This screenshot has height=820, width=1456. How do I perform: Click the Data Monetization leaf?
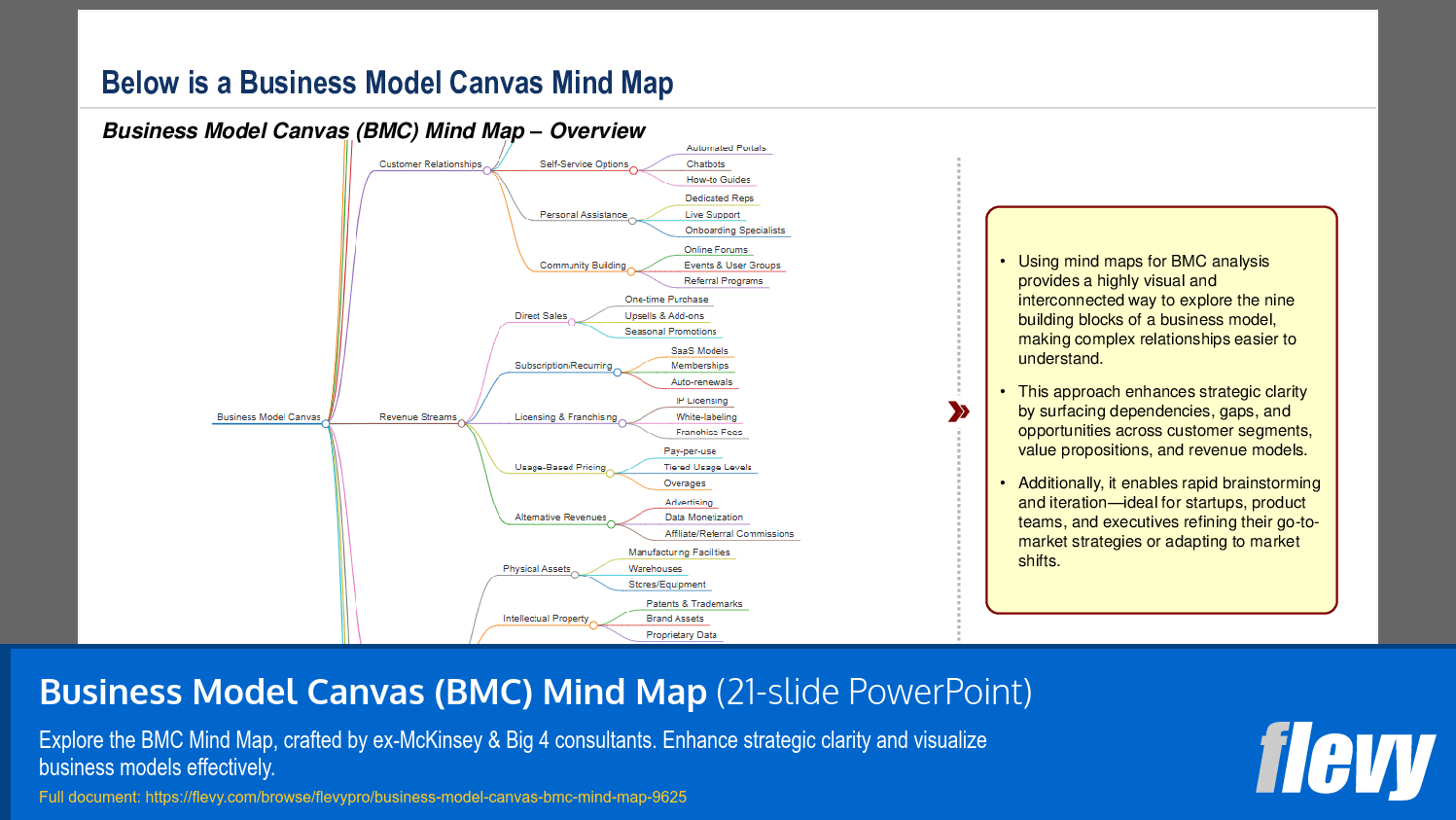703,517
